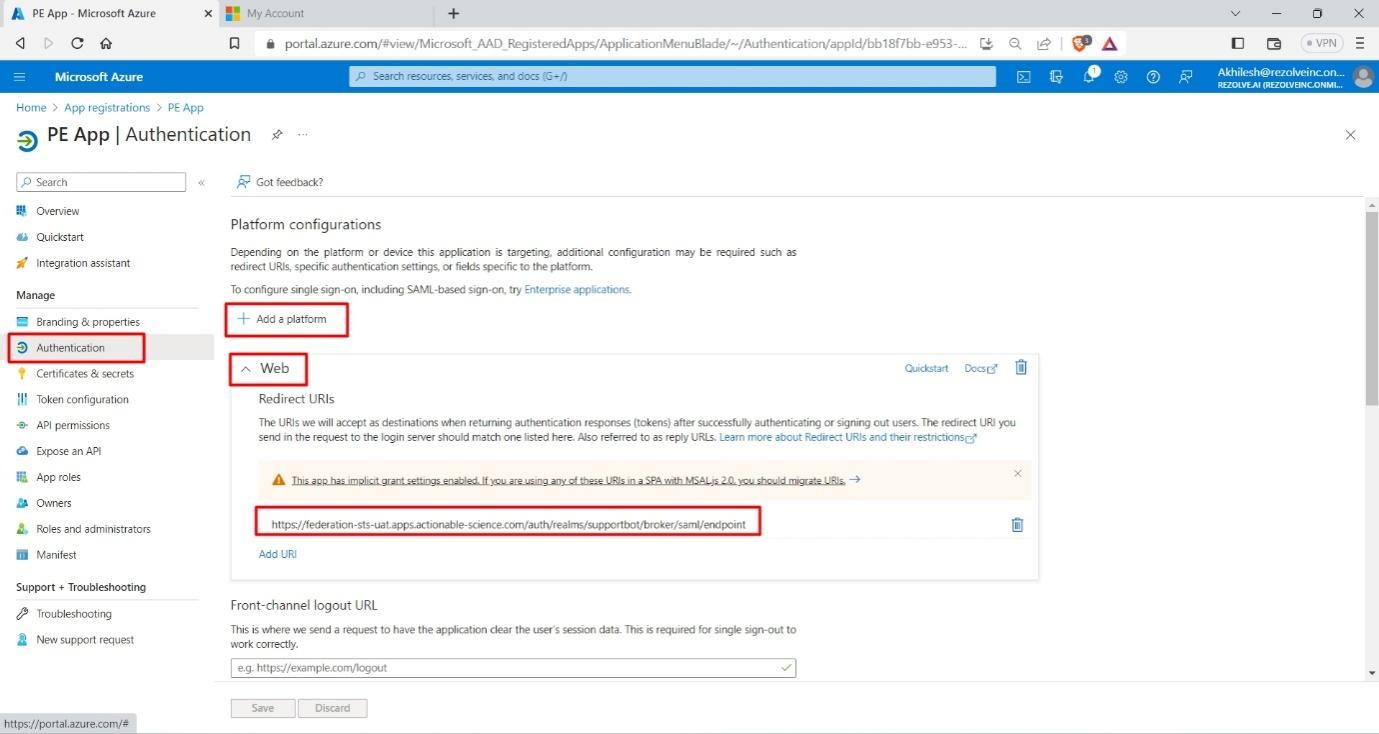Image resolution: width=1379 pixels, height=734 pixels.
Task: Open the more options ellipsis near the title
Action: 302,135
